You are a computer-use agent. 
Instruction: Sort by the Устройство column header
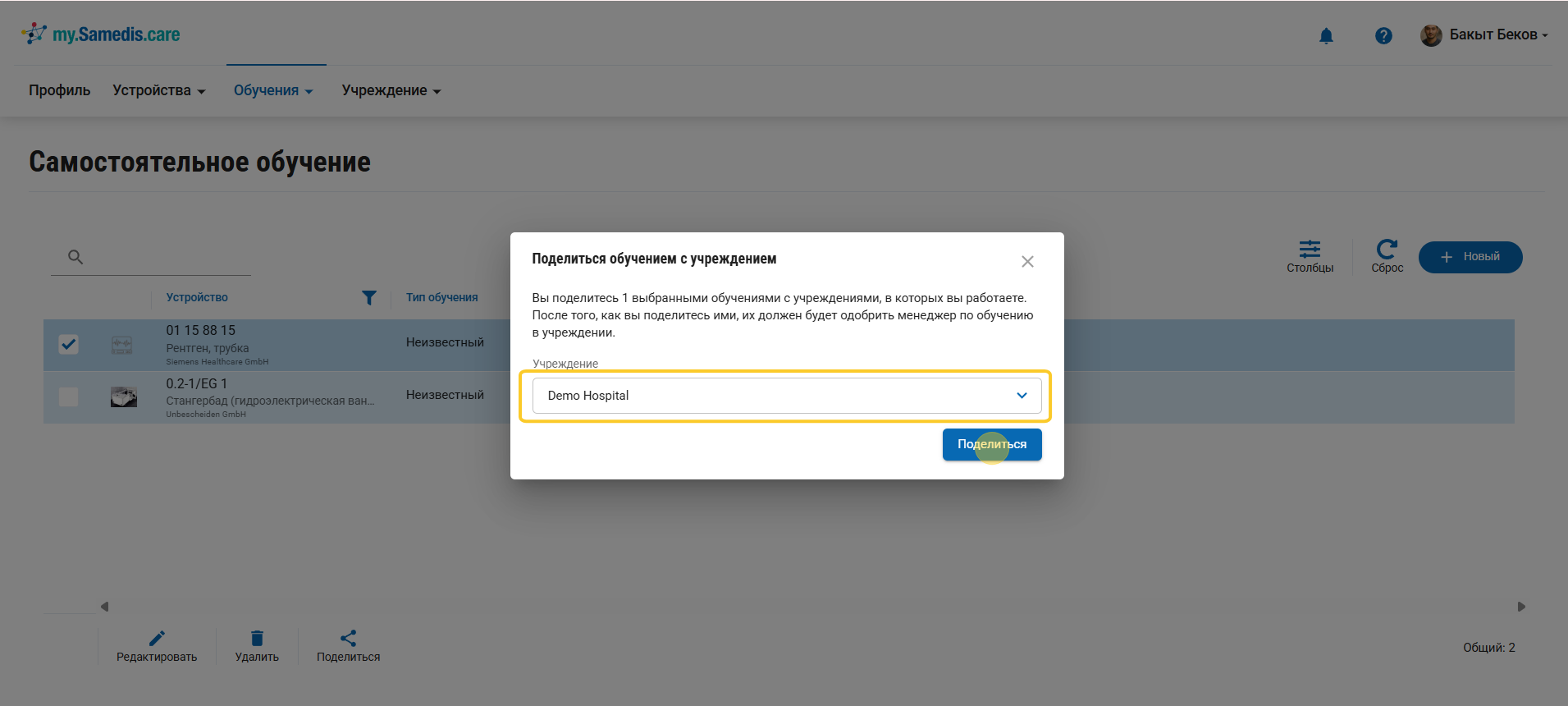(x=197, y=297)
